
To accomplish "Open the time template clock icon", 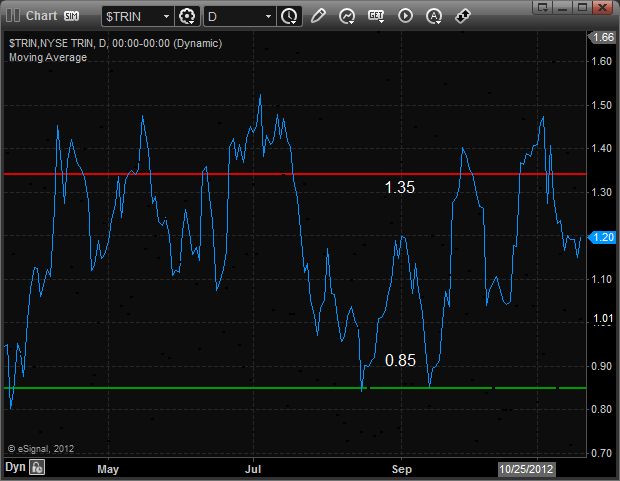I will [x=289, y=17].
